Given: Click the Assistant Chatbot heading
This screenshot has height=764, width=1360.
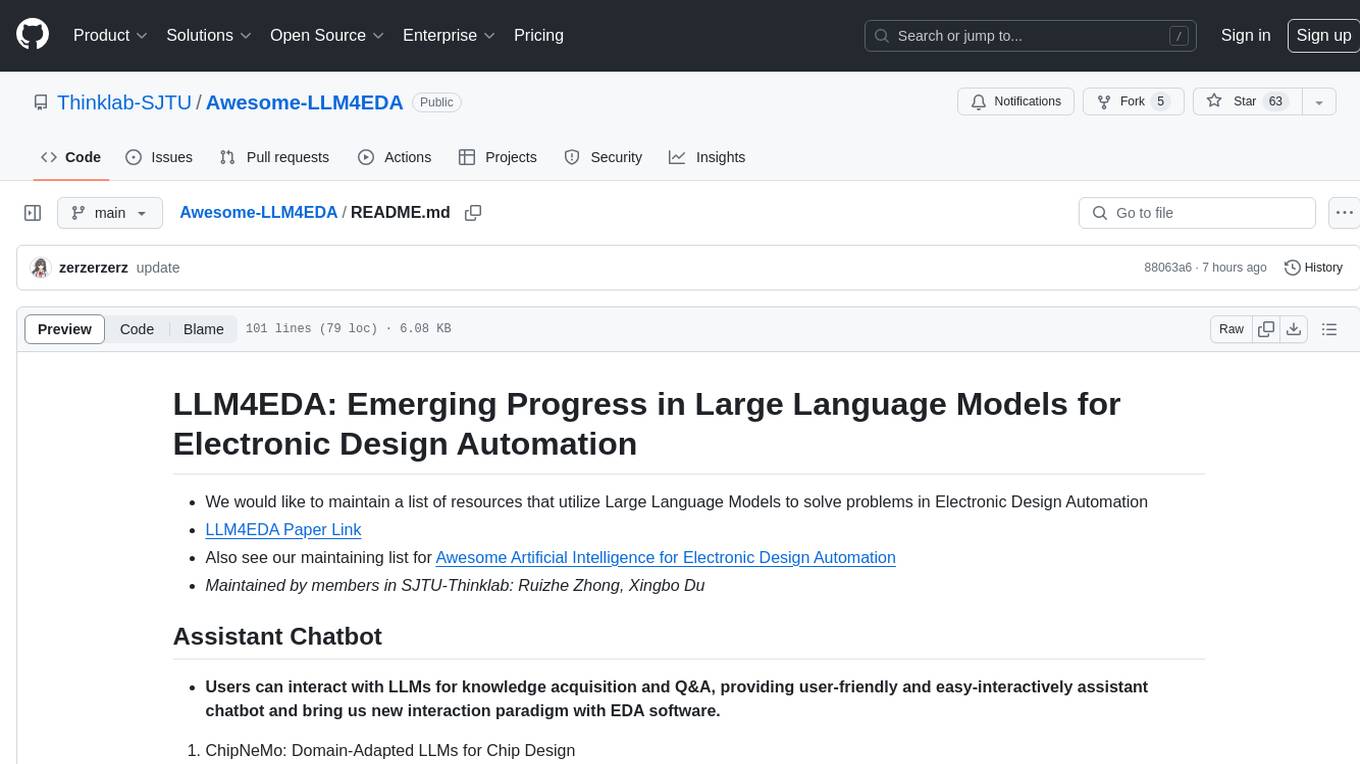Looking at the screenshot, I should tap(278, 637).
